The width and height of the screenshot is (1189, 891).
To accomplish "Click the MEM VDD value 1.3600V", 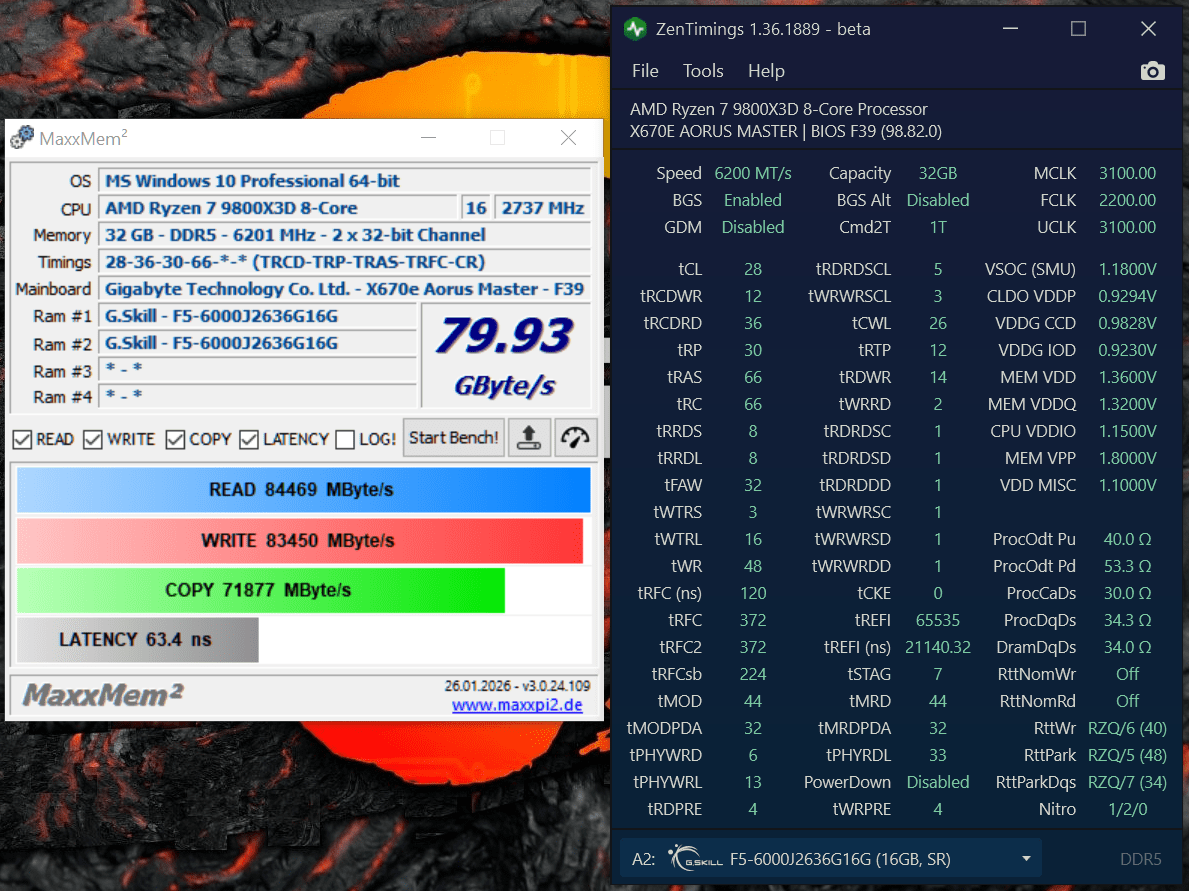I will (x=1127, y=377).
